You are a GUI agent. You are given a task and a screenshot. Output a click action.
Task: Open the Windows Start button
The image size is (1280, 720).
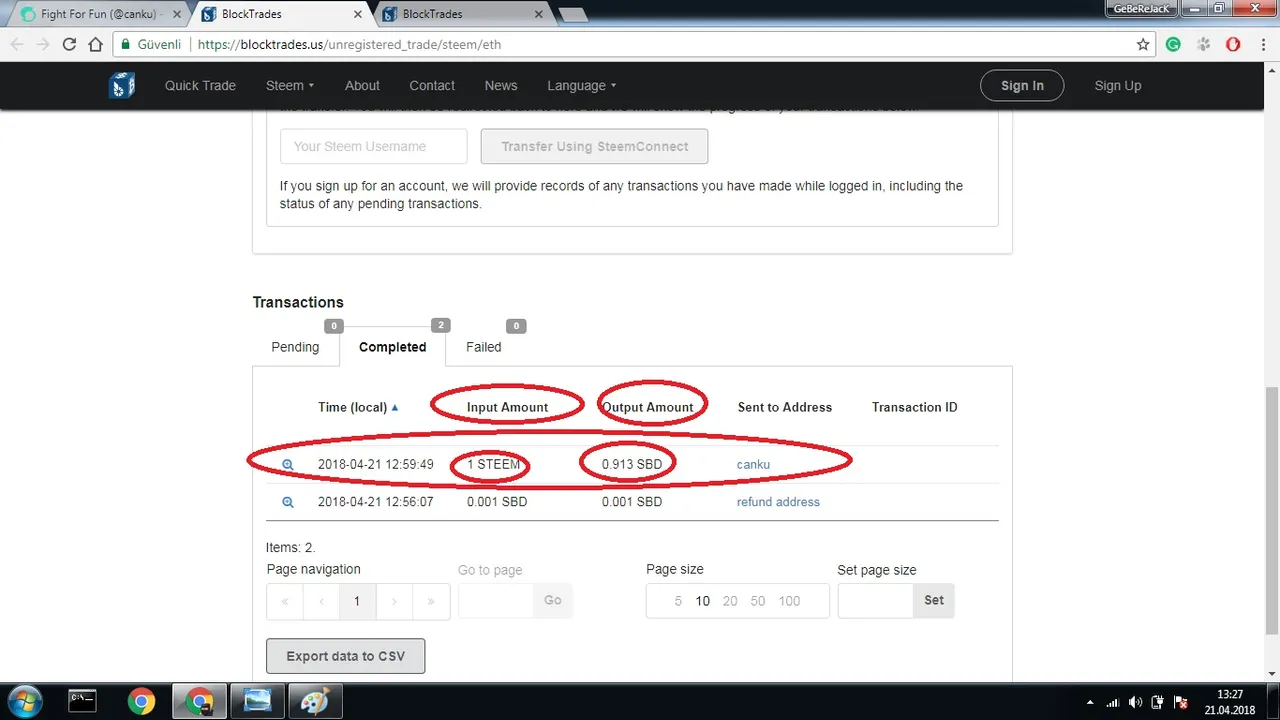coord(23,702)
